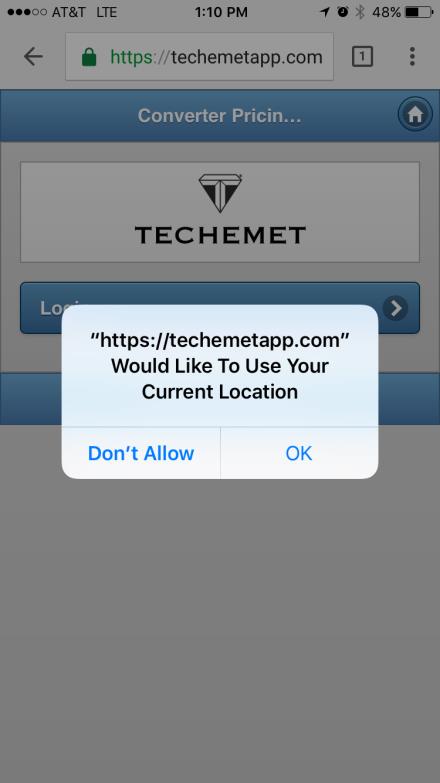Tap the location arrow status icon
This screenshot has width=440, height=783.
[x=325, y=12]
